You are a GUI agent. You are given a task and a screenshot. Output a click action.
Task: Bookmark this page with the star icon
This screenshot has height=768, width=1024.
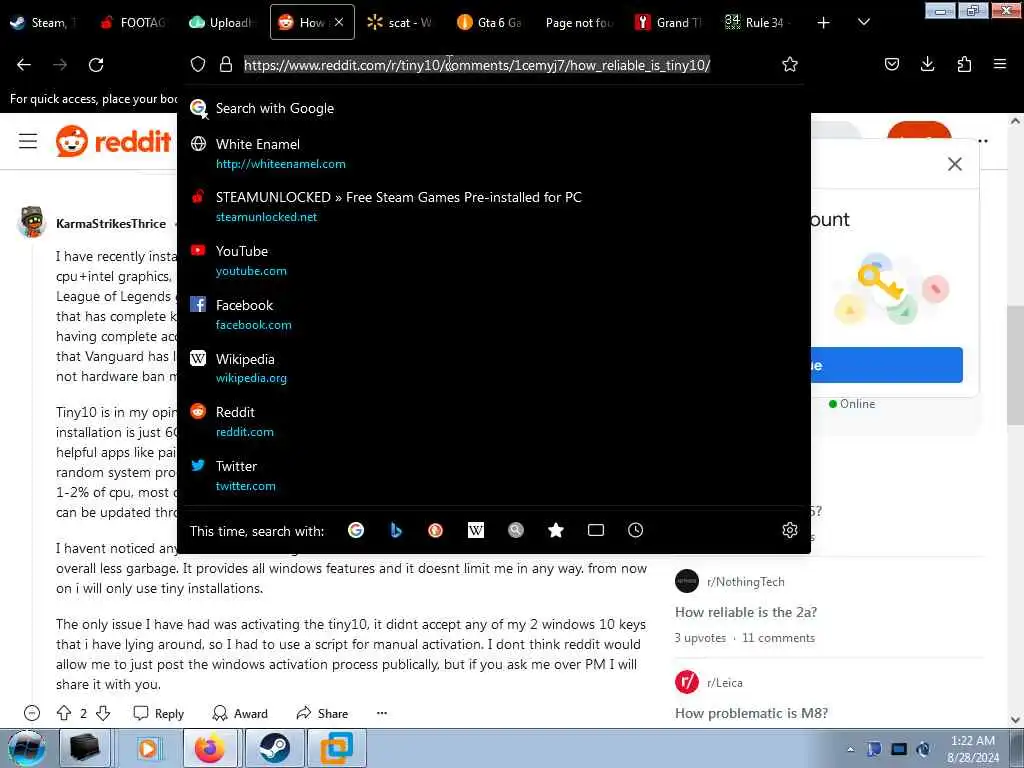point(790,64)
